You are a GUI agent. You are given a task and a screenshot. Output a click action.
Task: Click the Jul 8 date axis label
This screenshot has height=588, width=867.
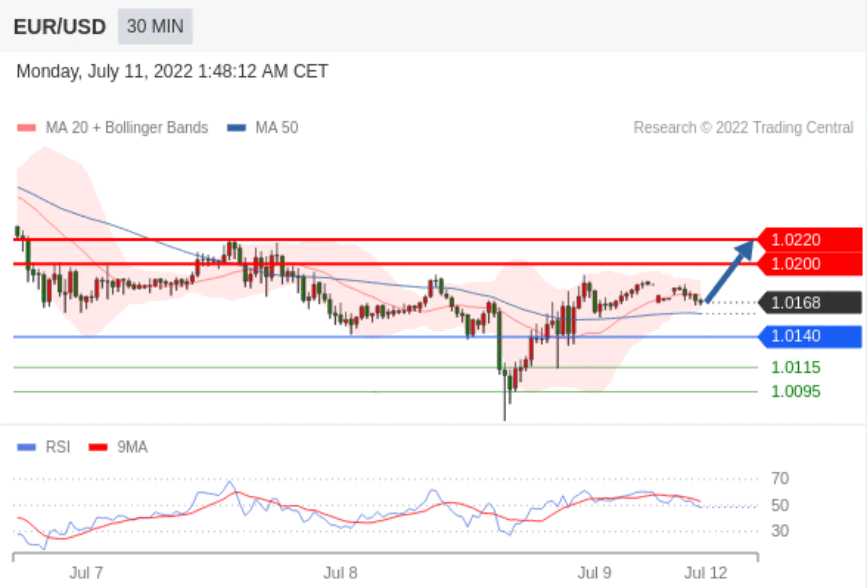[x=340, y=573]
